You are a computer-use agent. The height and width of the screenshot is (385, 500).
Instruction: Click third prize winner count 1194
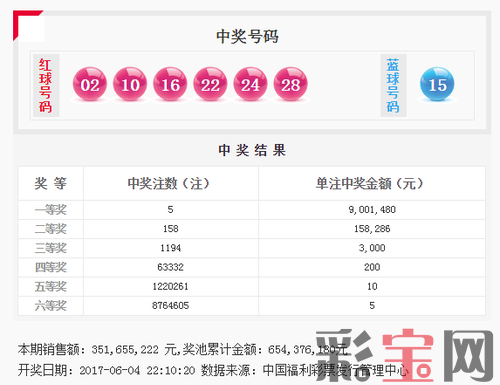[170, 248]
